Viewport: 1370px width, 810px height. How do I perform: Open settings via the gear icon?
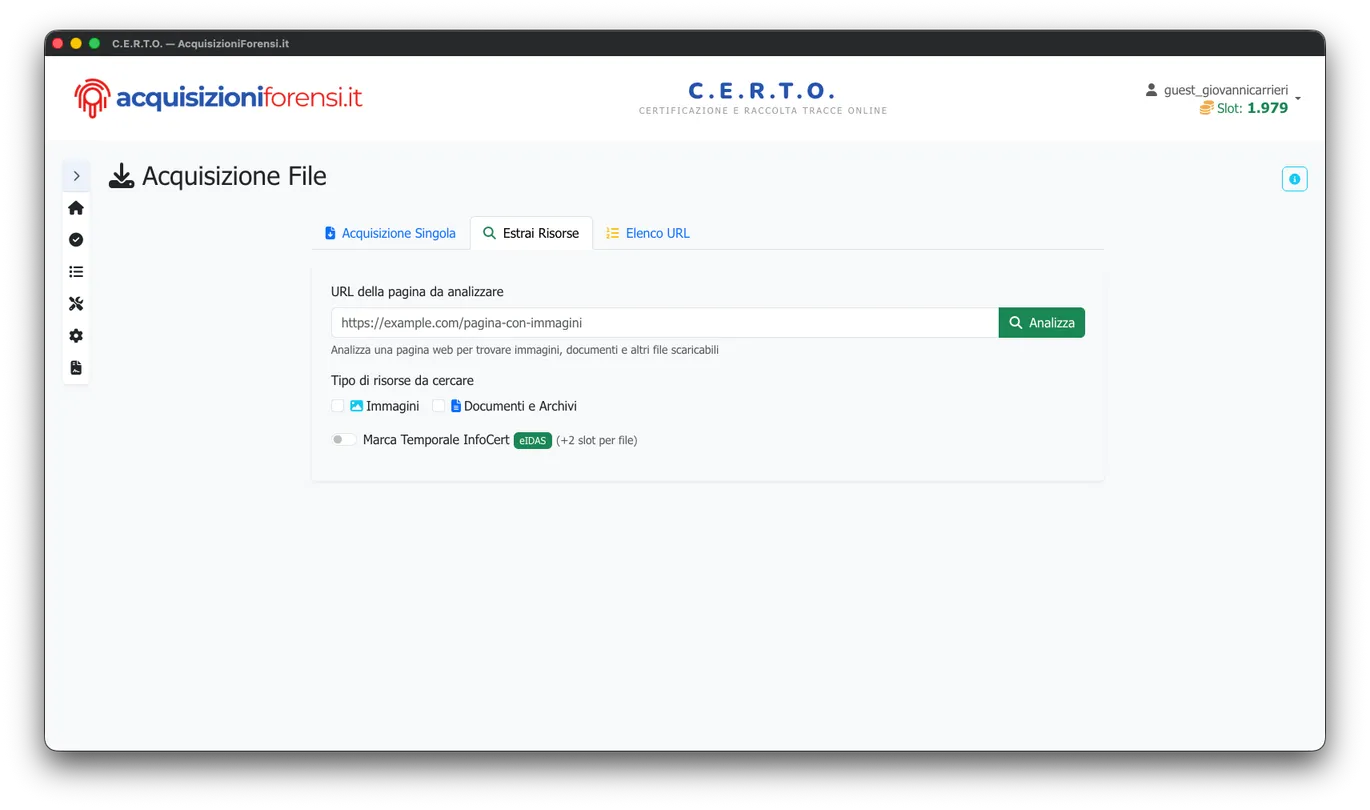tap(75, 335)
